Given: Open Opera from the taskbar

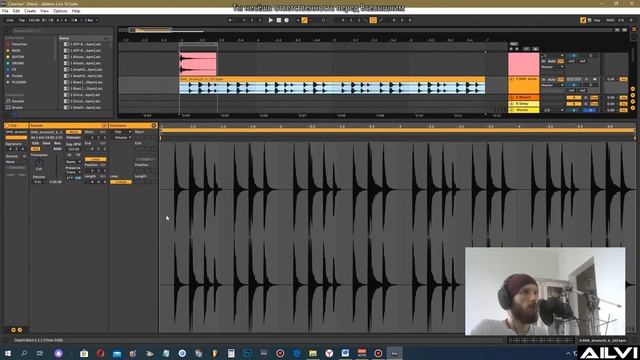Looking at the screenshot, I should [100, 353].
